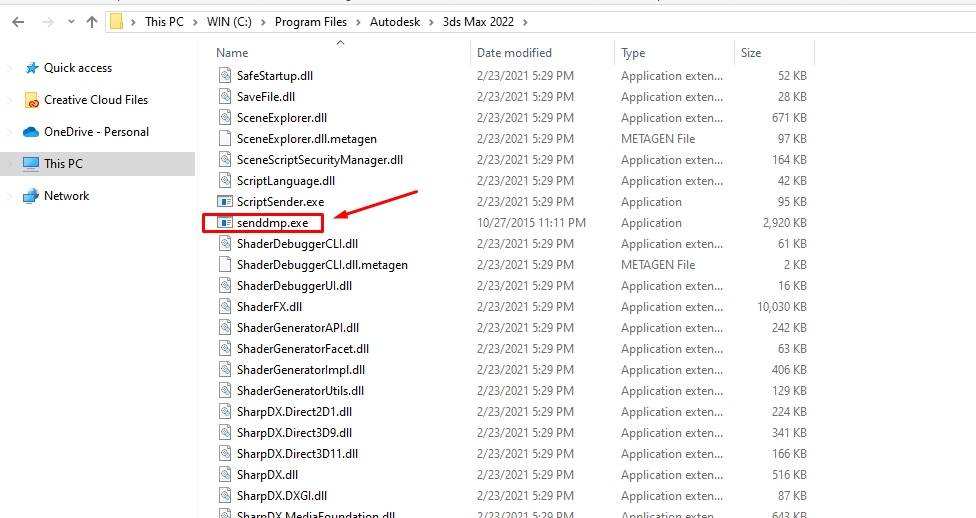
Task: Click the SceneExplorer.dll.metagen file icon
Action: 225,139
